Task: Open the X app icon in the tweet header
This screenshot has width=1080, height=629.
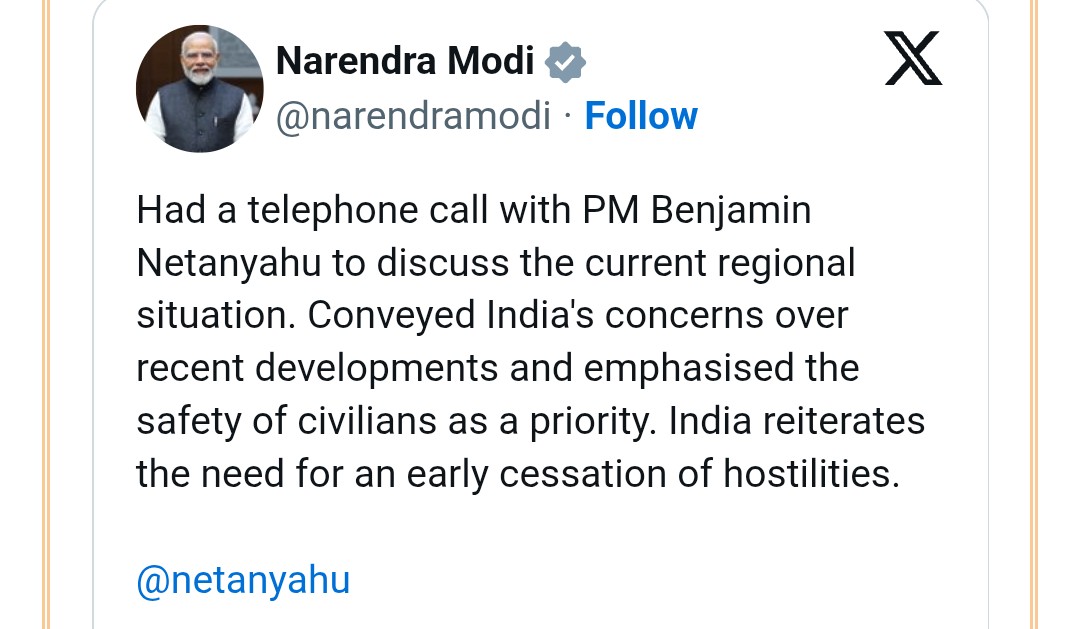Action: pos(912,58)
